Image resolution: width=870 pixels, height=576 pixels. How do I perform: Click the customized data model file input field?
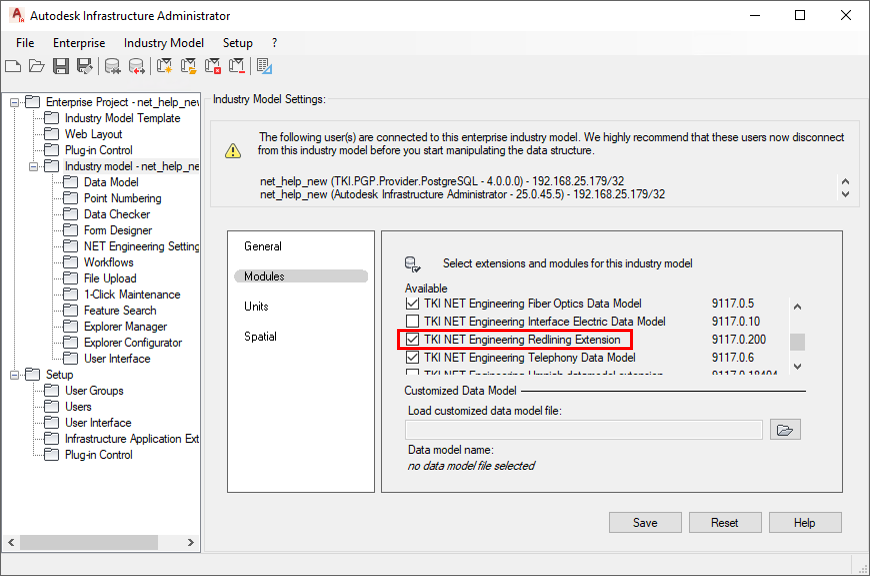tap(584, 430)
